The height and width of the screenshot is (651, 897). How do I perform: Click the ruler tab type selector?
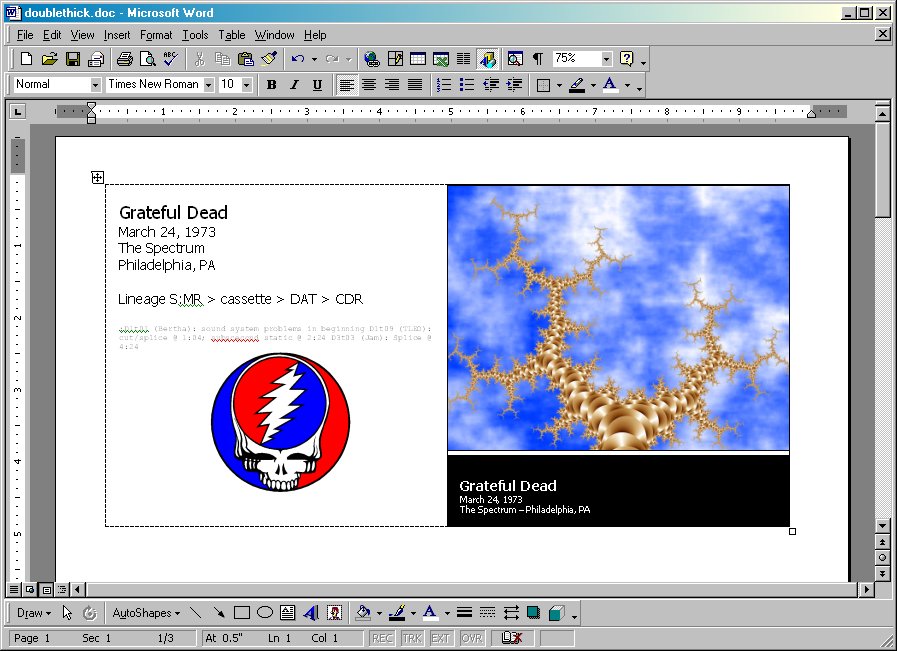tap(18, 112)
